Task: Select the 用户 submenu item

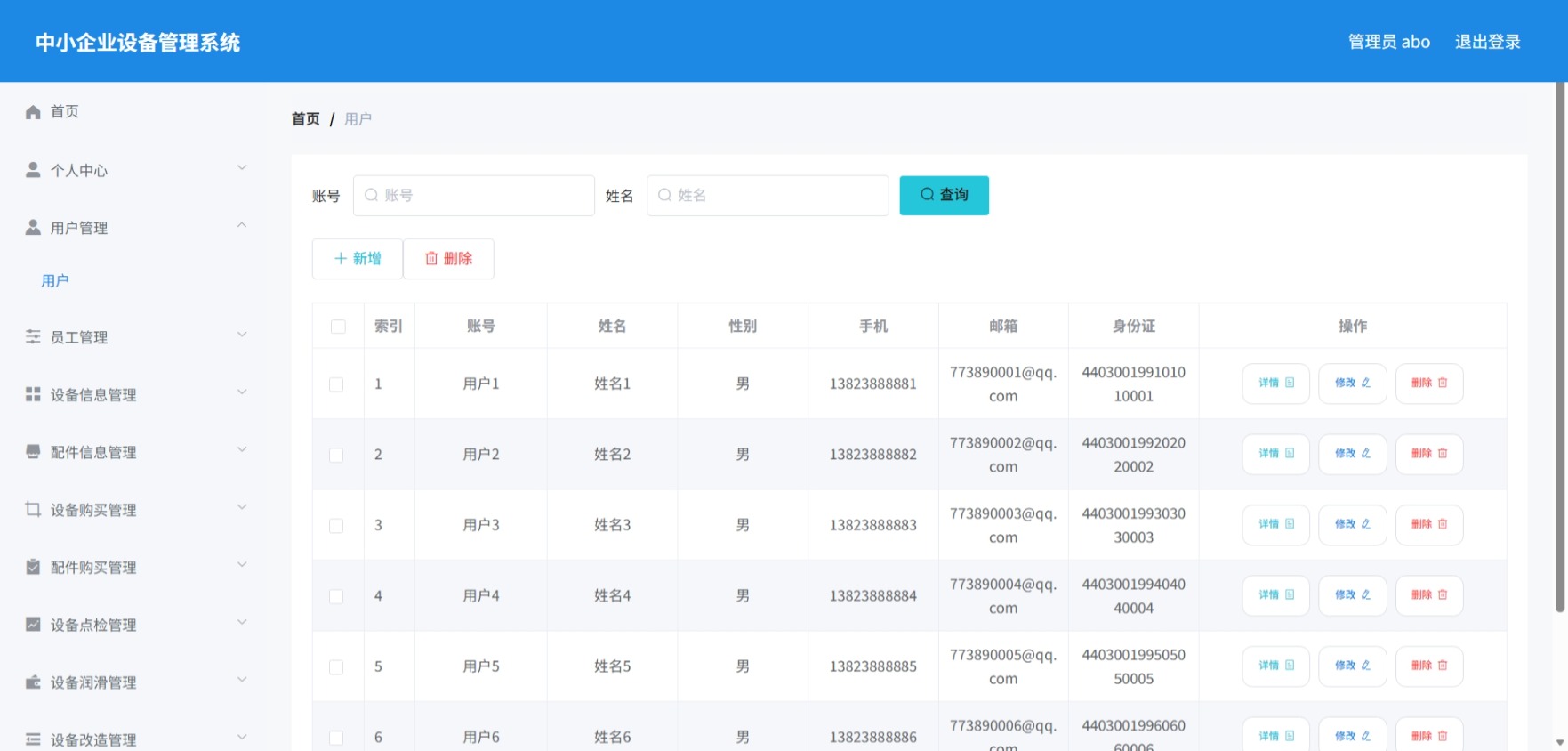Action: 55,281
